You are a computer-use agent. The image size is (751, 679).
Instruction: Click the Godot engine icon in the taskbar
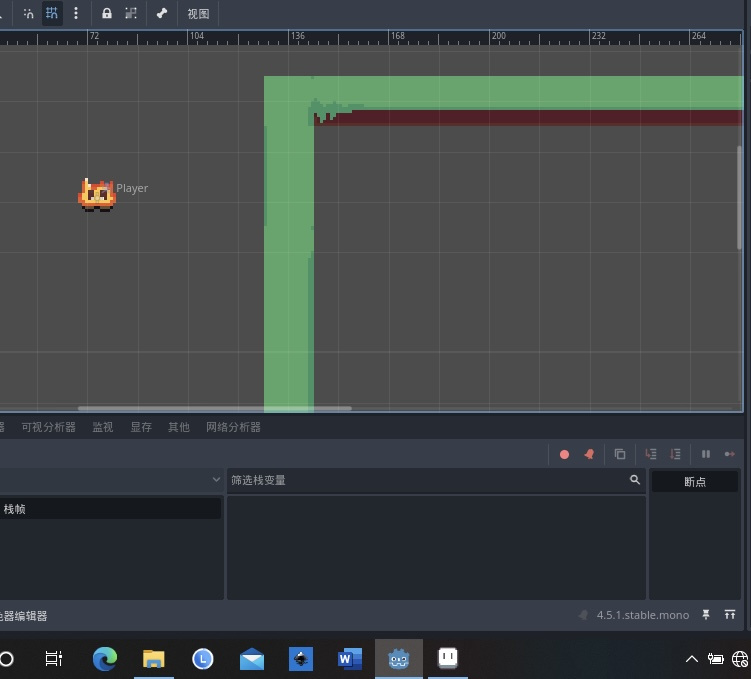[398, 659]
